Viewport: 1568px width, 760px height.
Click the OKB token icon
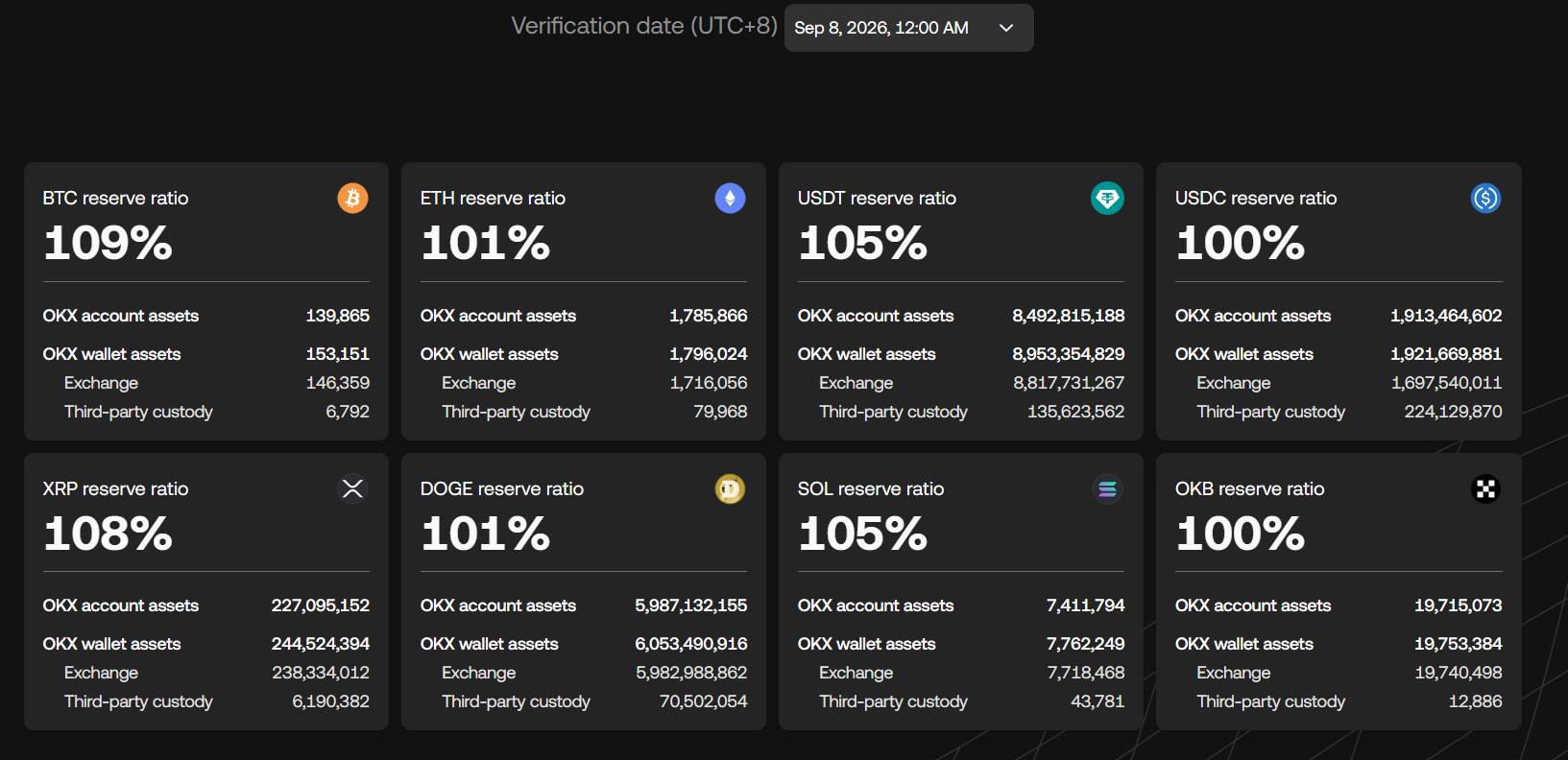point(1485,489)
